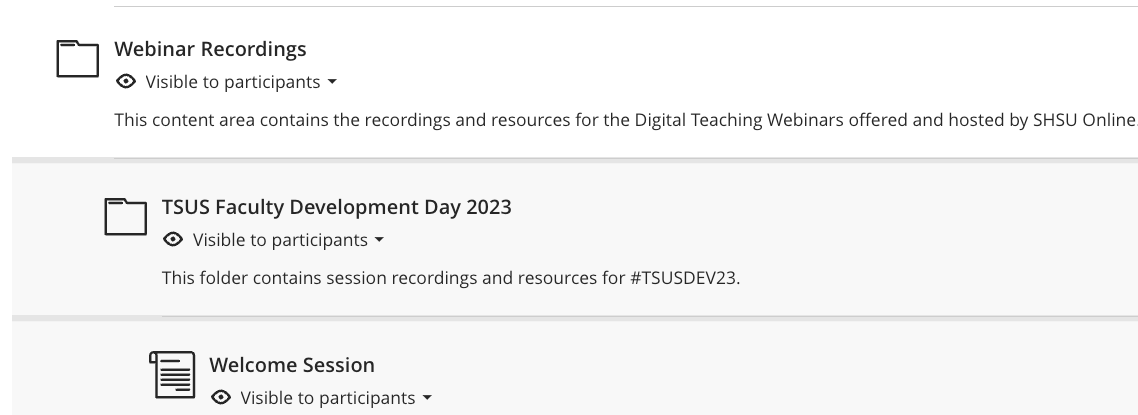Open the Welcome Session title link
The image size is (1138, 415).
pyautogui.click(x=292, y=365)
